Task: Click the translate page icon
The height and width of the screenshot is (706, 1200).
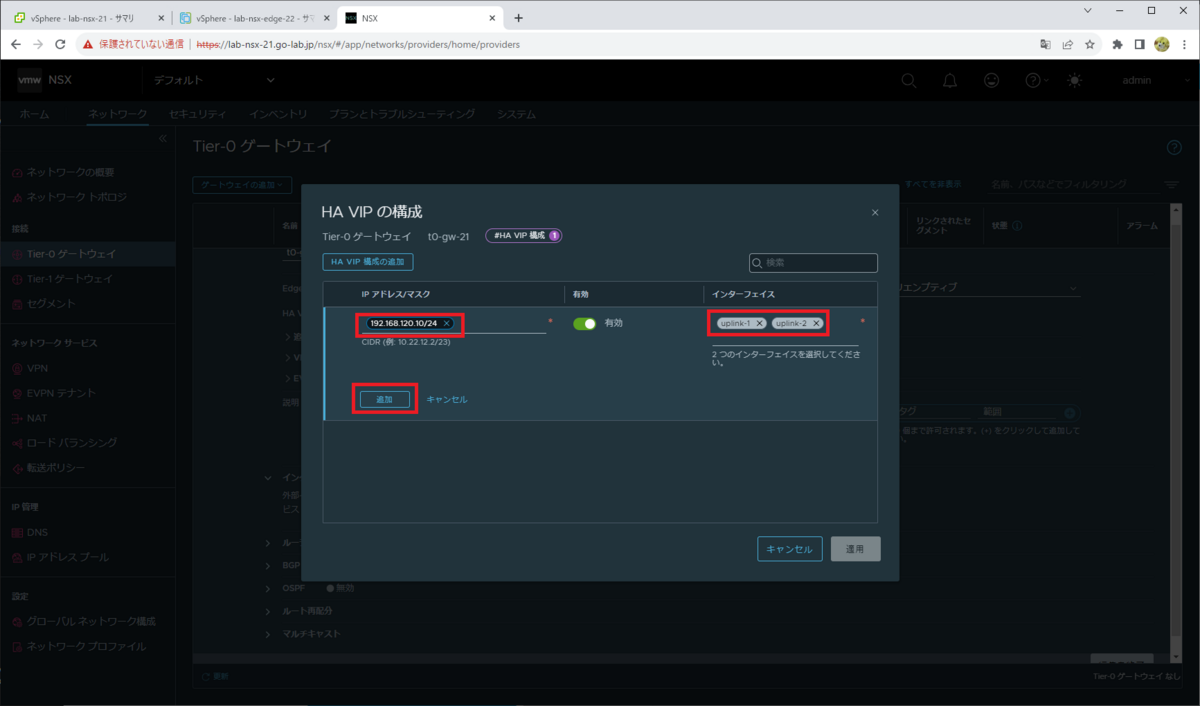Action: pos(1046,45)
